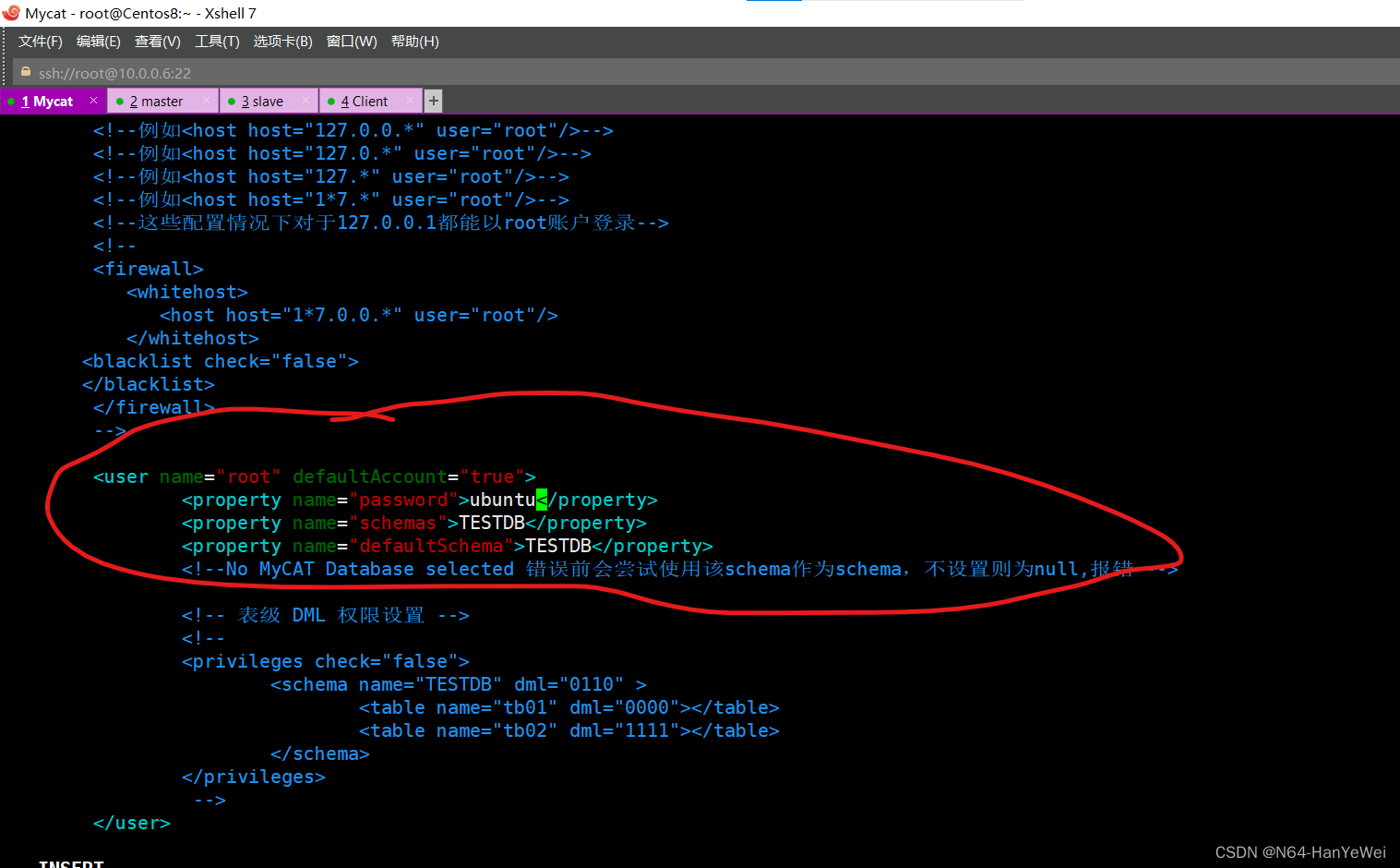Close the Mycat session tab
The height and width of the screenshot is (868, 1400).
pos(93,101)
